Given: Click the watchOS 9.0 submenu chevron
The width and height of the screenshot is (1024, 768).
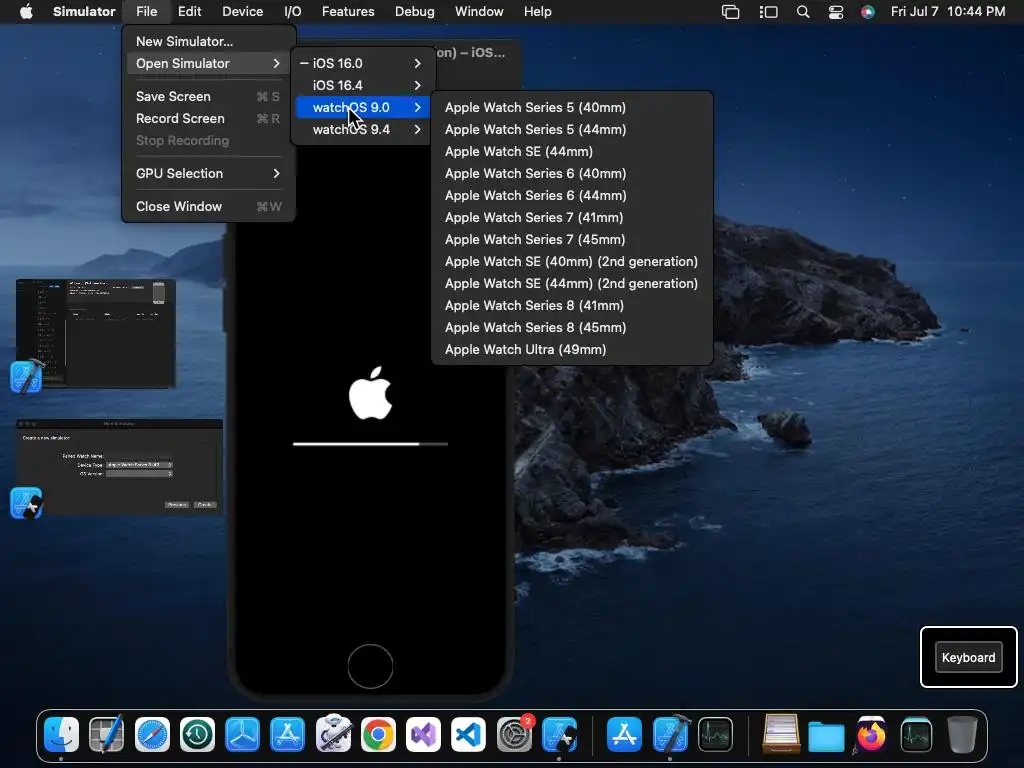Looking at the screenshot, I should 417,107.
